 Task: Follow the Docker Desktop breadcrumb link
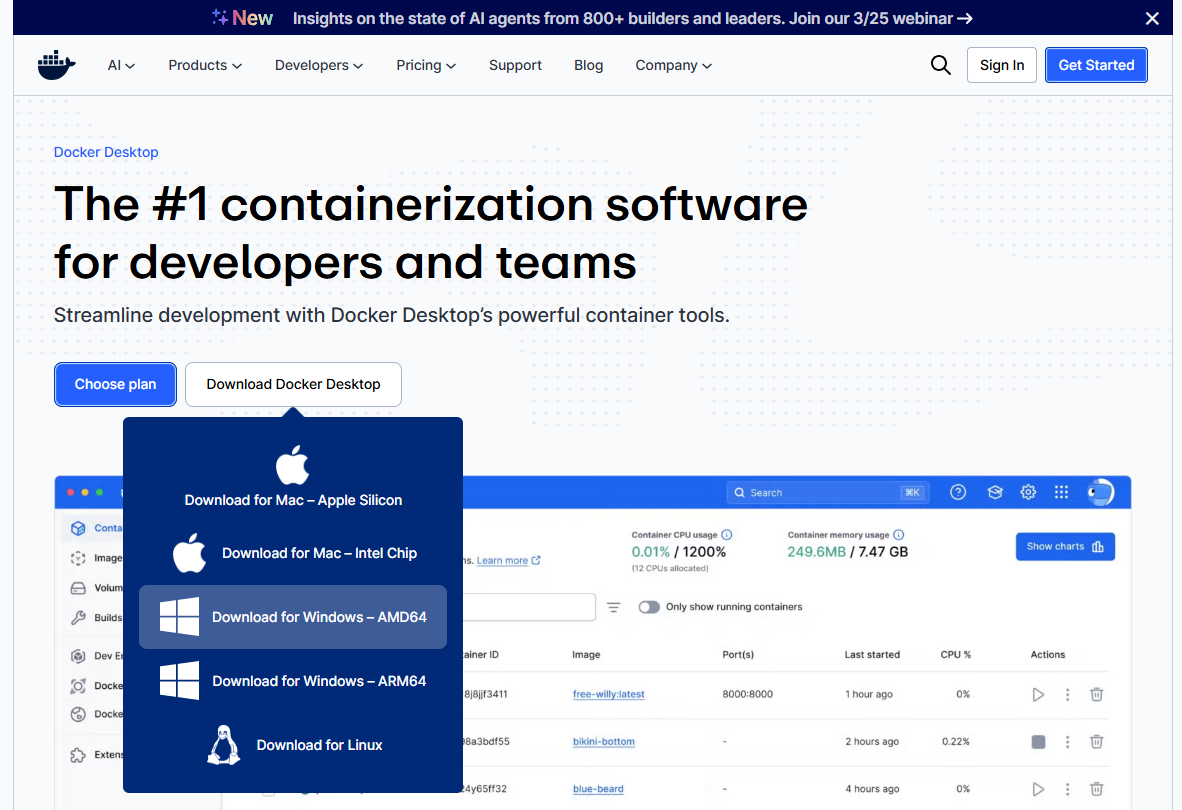(106, 152)
